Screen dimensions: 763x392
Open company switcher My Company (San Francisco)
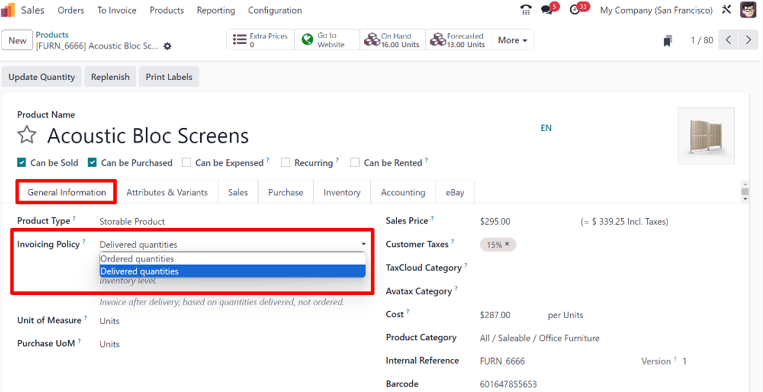656,10
